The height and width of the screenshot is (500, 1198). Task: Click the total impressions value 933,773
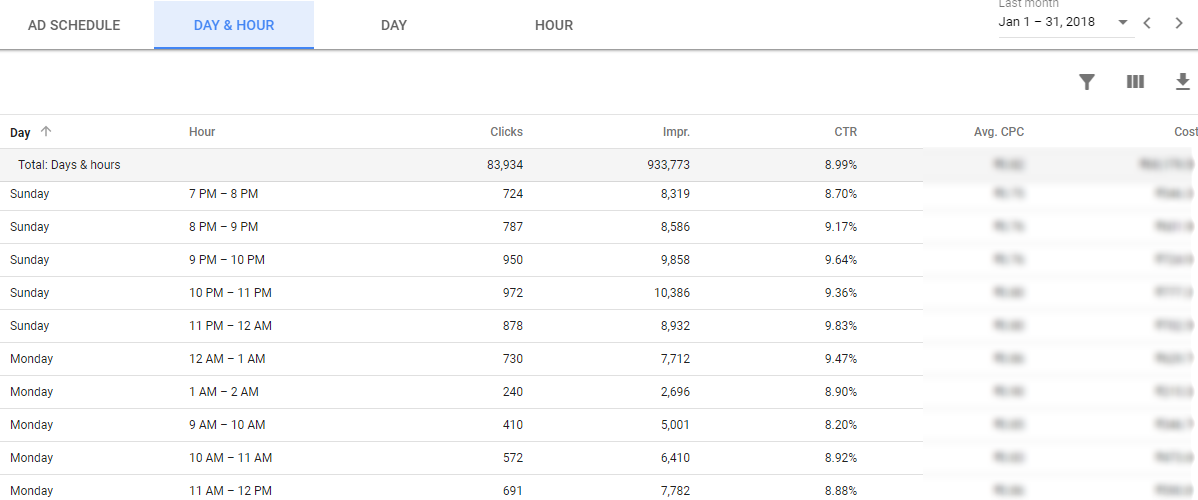[x=669, y=164]
